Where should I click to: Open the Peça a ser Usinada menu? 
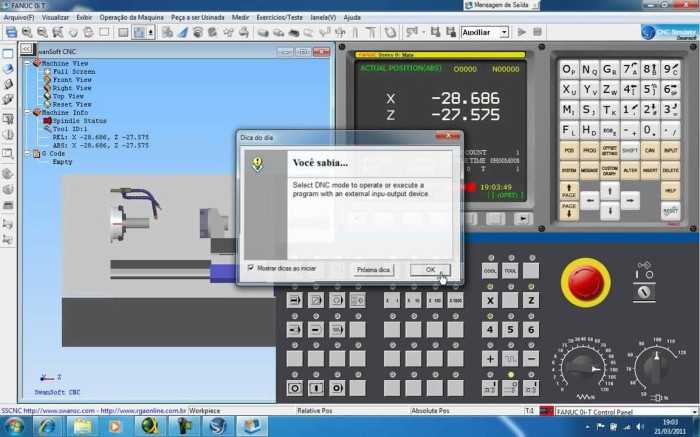click(x=198, y=17)
